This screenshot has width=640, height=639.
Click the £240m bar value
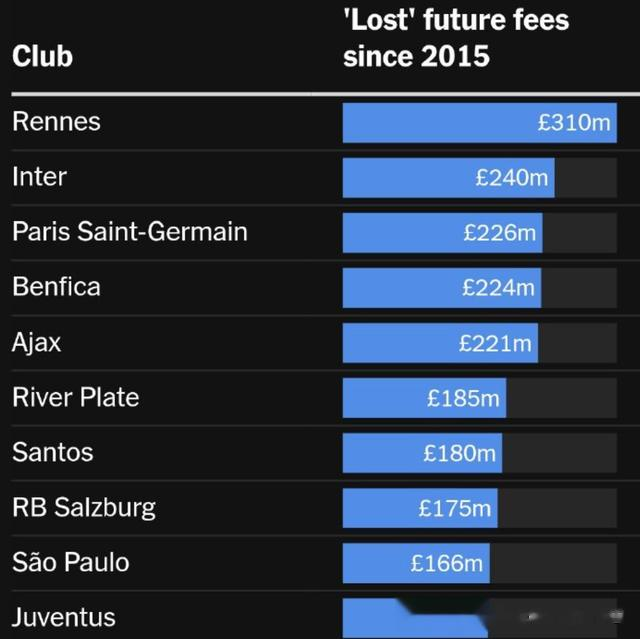coord(512,178)
